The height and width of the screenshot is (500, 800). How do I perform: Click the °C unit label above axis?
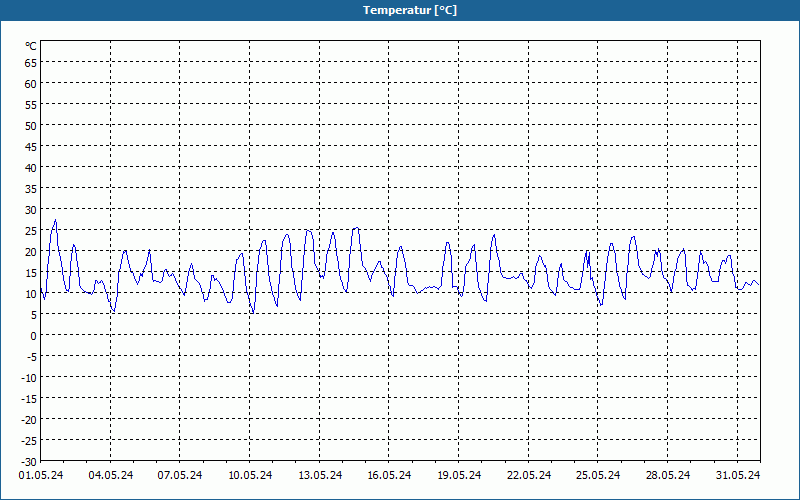(x=31, y=46)
